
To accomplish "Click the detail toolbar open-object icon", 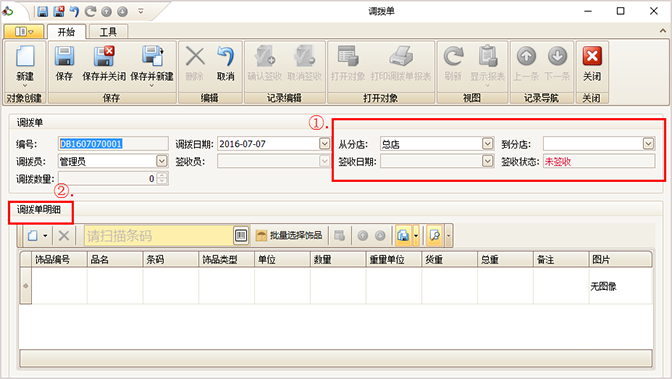I will [340, 235].
